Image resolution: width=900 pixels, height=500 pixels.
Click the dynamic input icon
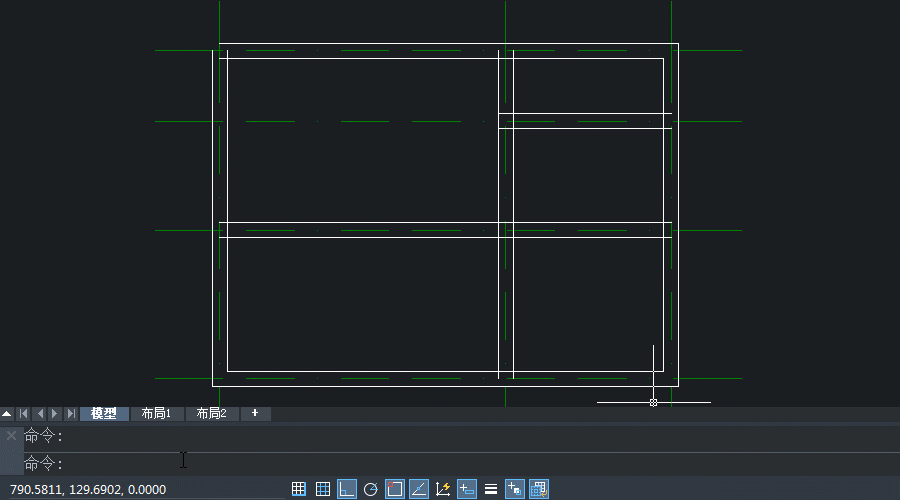pyautogui.click(x=467, y=489)
